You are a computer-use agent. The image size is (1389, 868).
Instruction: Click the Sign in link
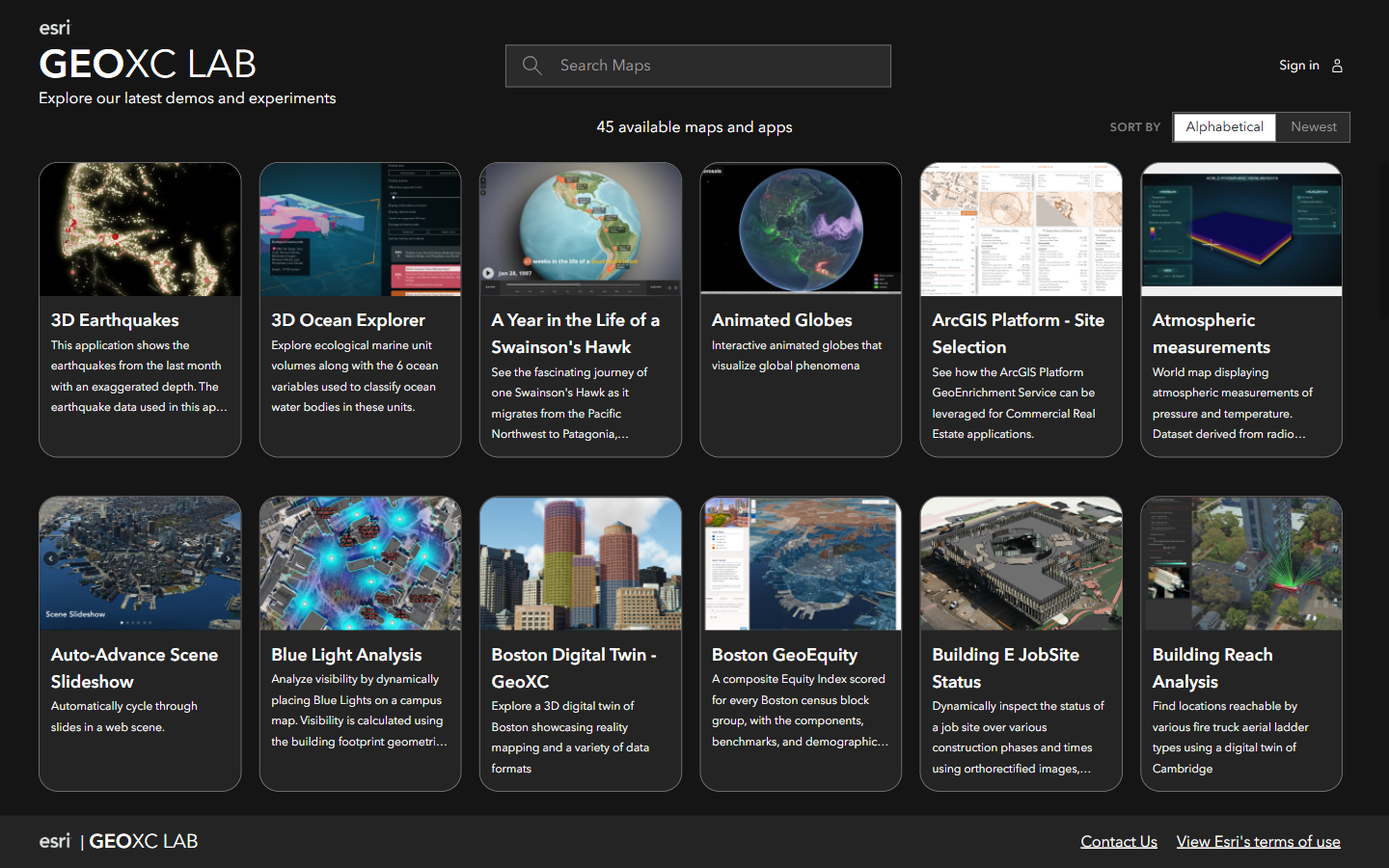pyautogui.click(x=1298, y=66)
